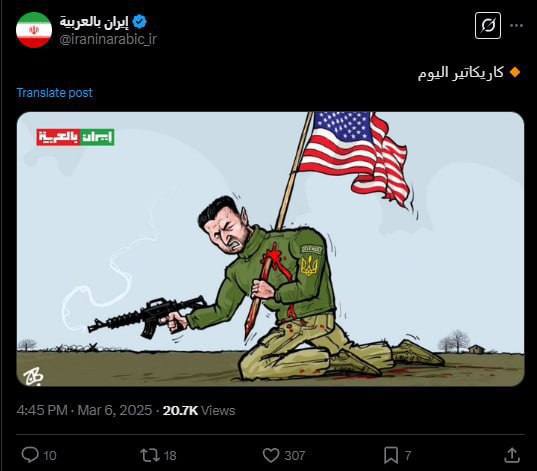
Task: Open the Iran flag profile avatar
Action: tap(34, 30)
